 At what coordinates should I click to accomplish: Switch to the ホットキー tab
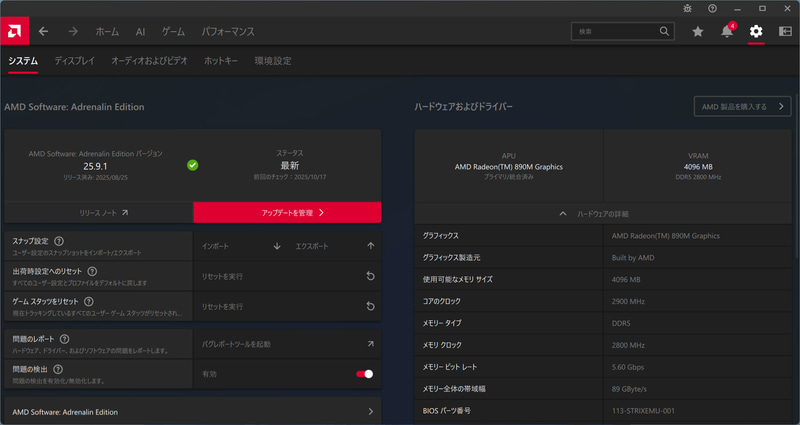tap(221, 61)
